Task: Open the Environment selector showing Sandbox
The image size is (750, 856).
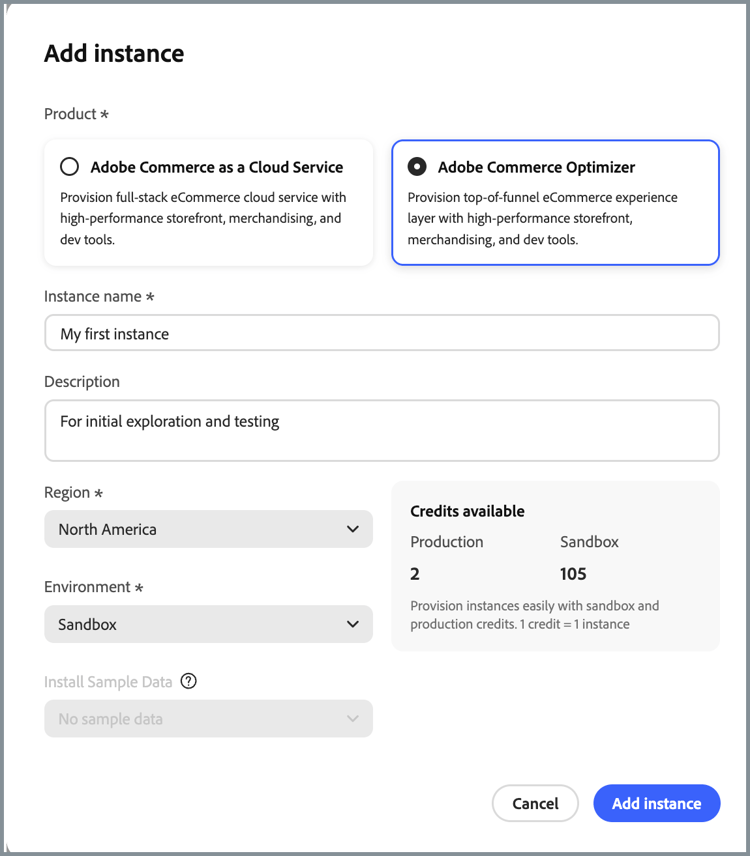Action: tap(208, 623)
